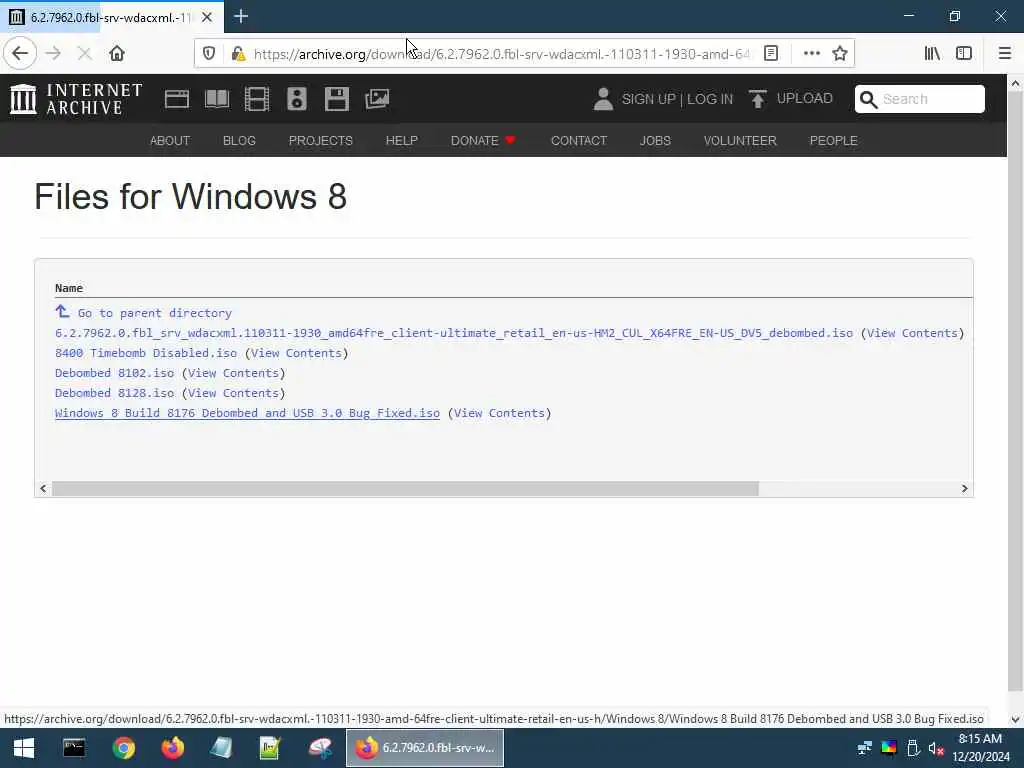The image size is (1024, 768).
Task: Go back with the browser back arrow
Action: click(20, 54)
